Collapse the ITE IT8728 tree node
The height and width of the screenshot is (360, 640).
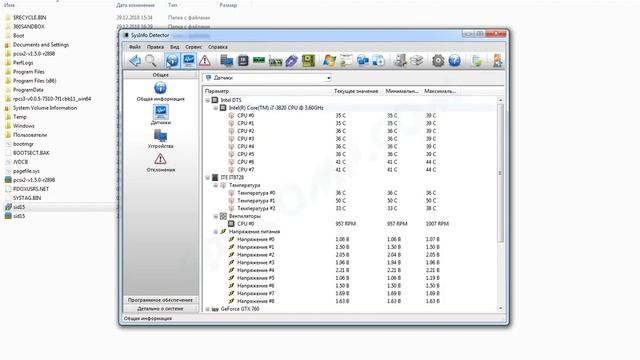207,178
